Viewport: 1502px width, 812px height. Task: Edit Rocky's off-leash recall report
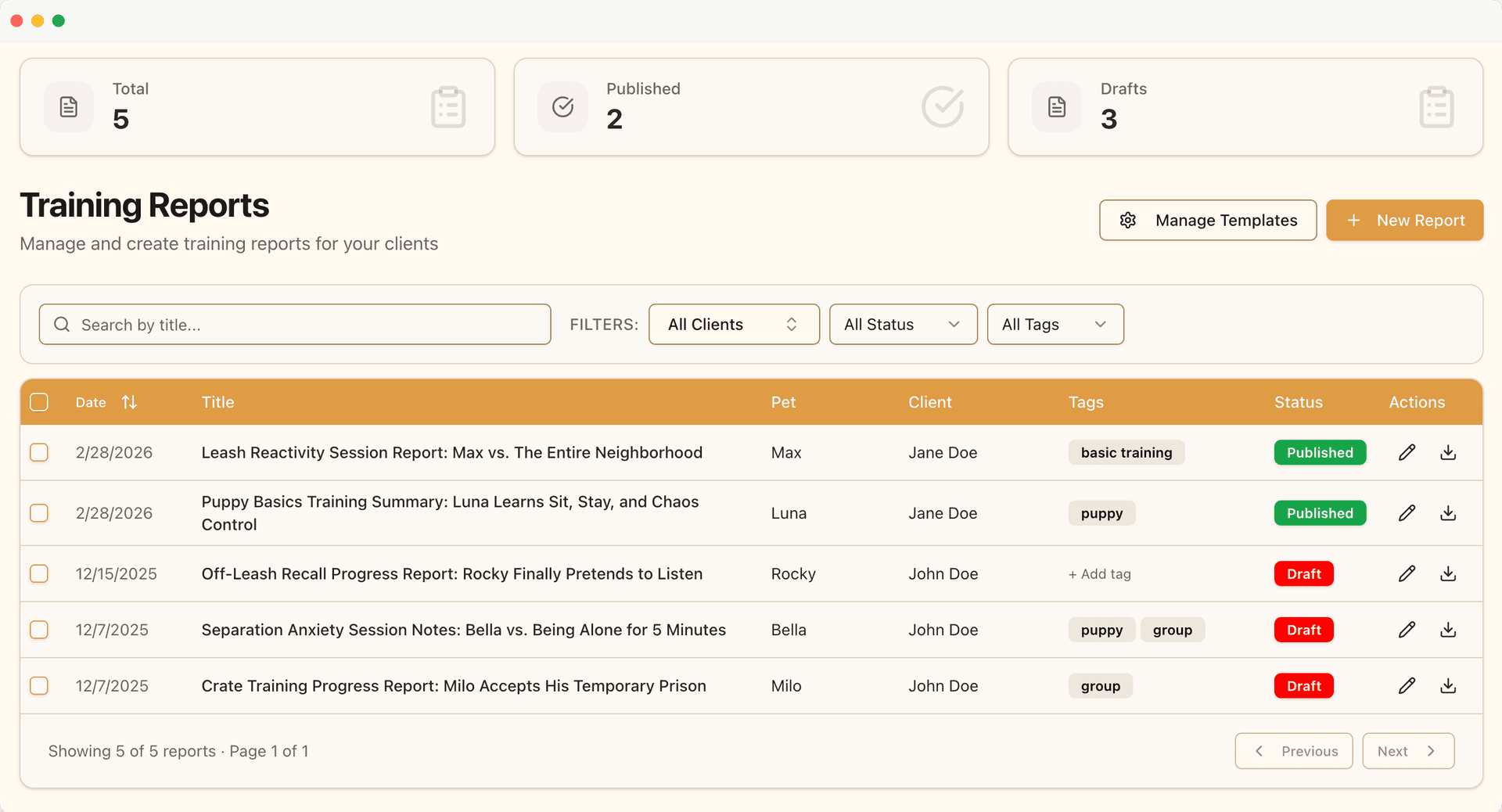pyautogui.click(x=1407, y=573)
